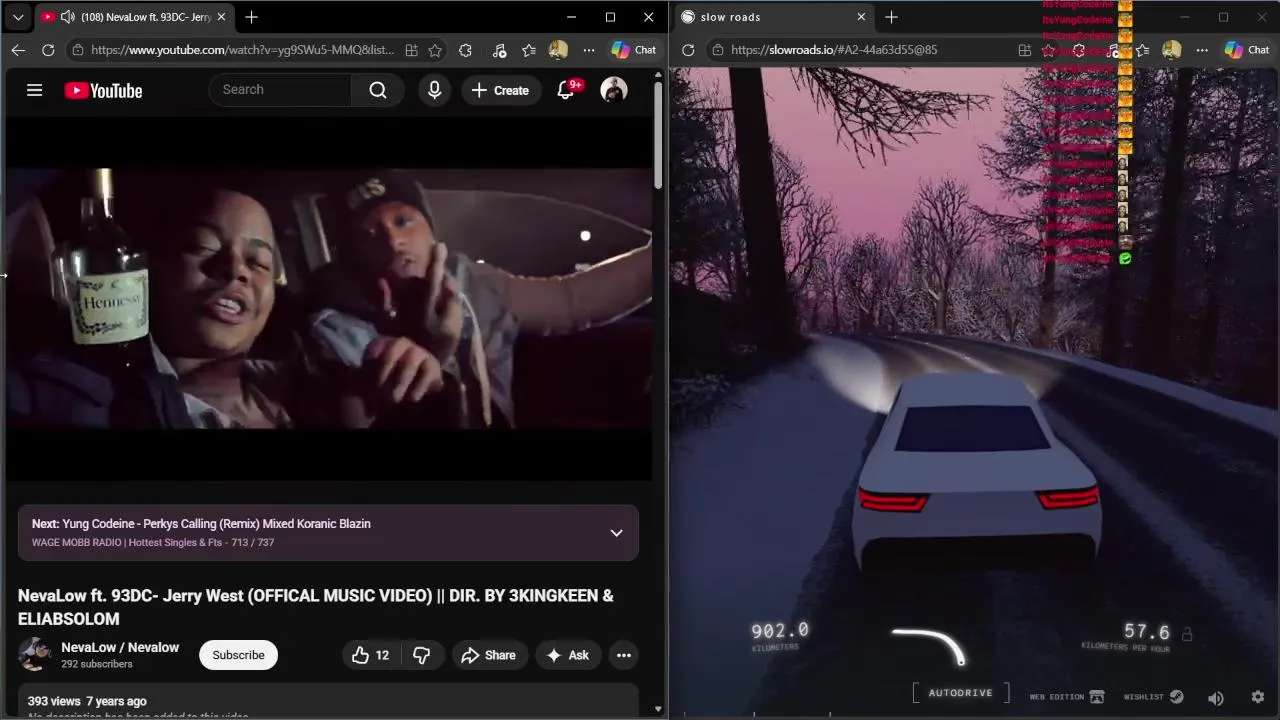Open browser profile avatar in slow roads window
This screenshot has width=1280, height=720.
click(x=1172, y=50)
